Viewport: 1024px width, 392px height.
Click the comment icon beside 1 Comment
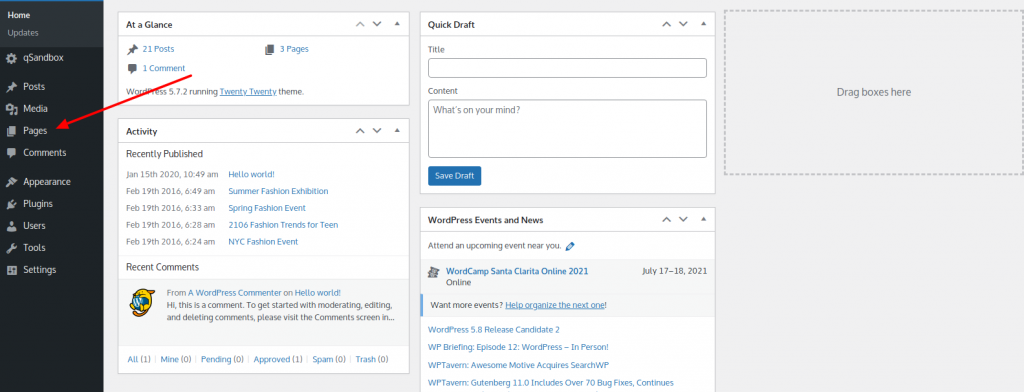pos(133,68)
